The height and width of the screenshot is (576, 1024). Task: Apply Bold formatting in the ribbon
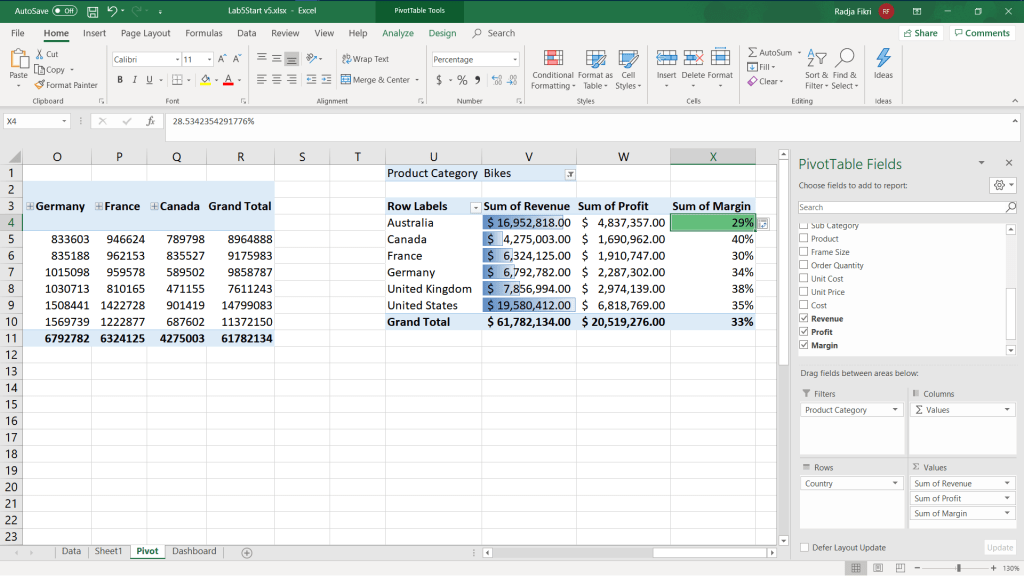(120, 80)
